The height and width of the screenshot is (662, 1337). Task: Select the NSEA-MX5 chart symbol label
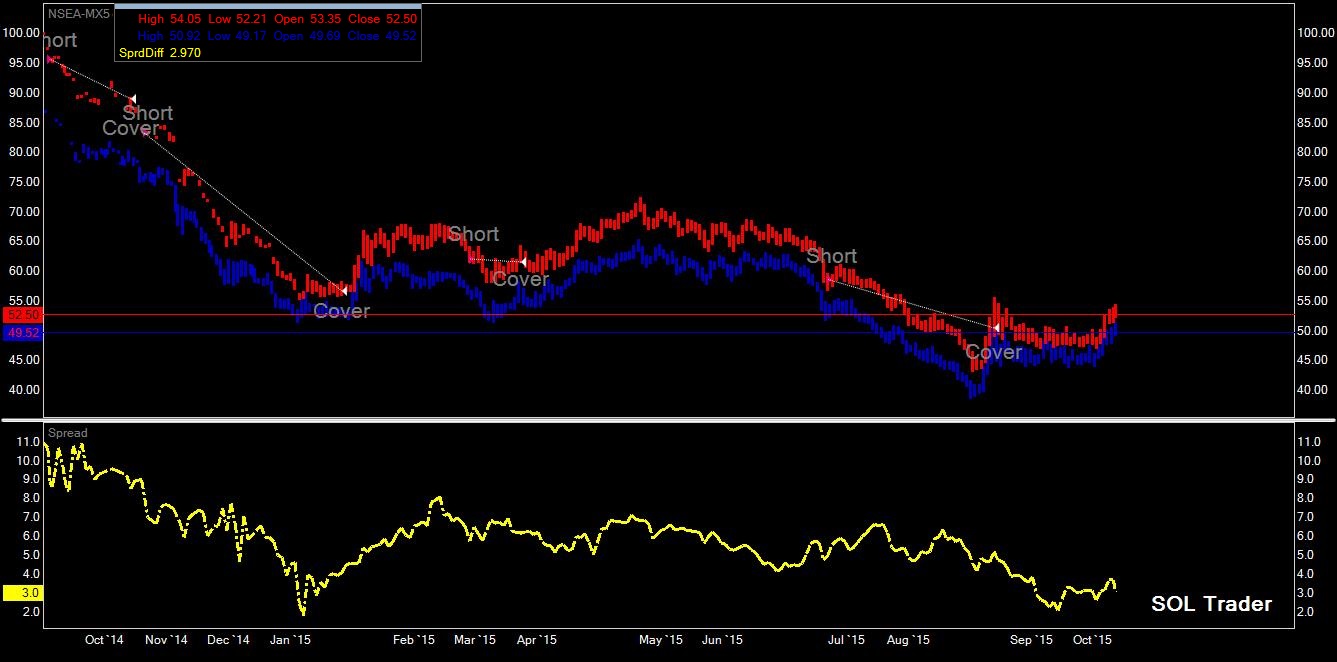[x=79, y=15]
